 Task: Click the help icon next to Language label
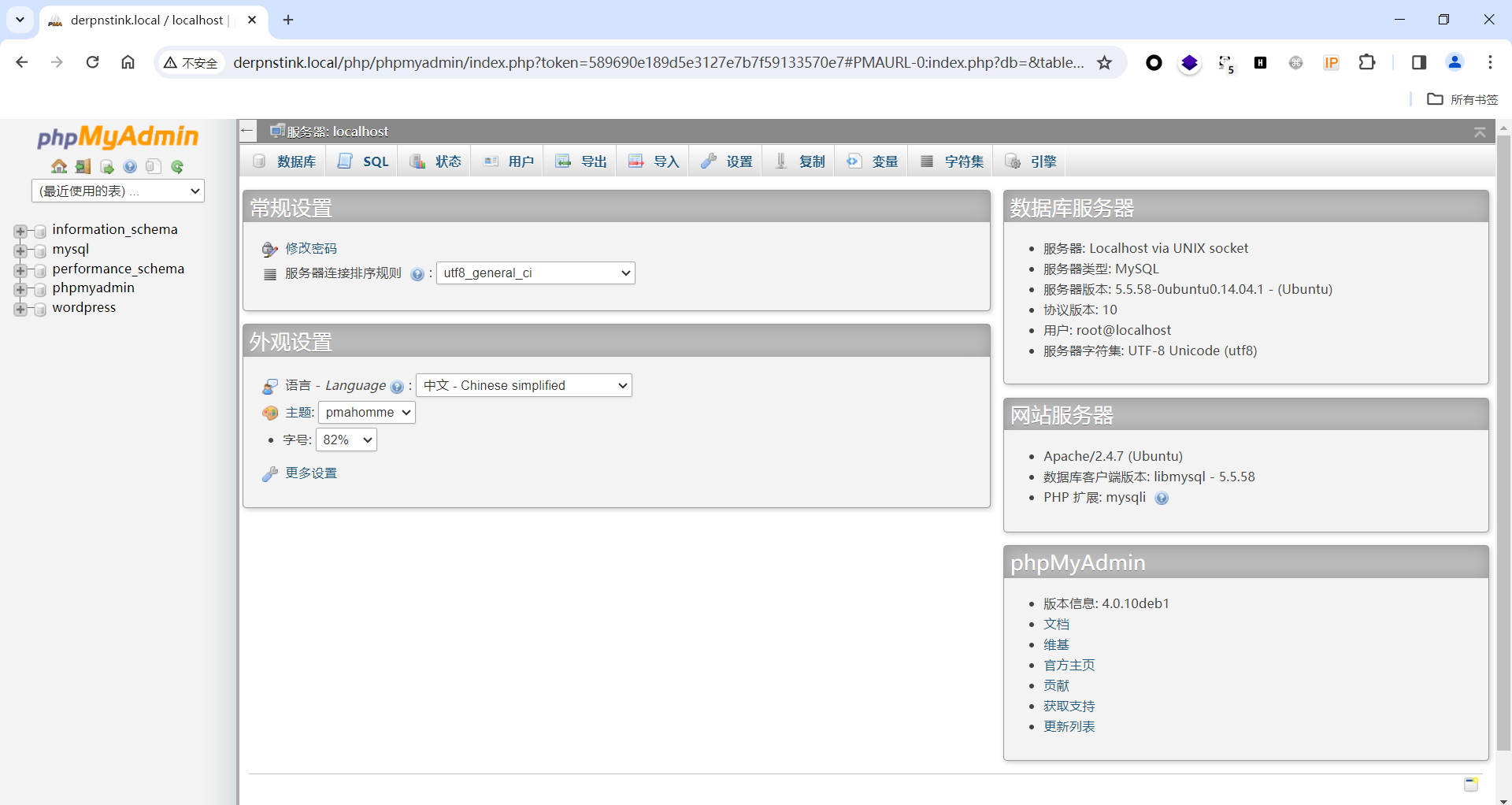[397, 387]
